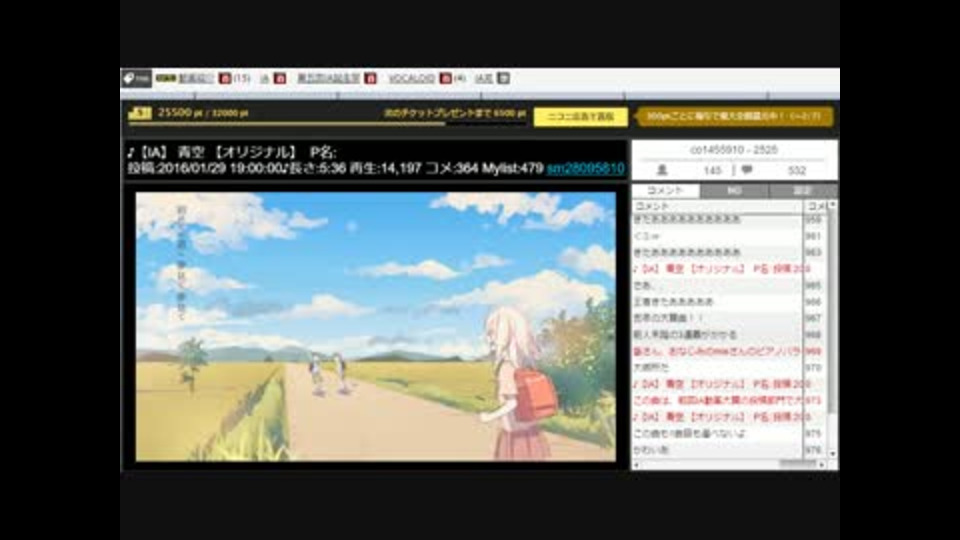This screenshot has width=960, height=540.
Task: Select comment row number 959
Action: (729, 219)
